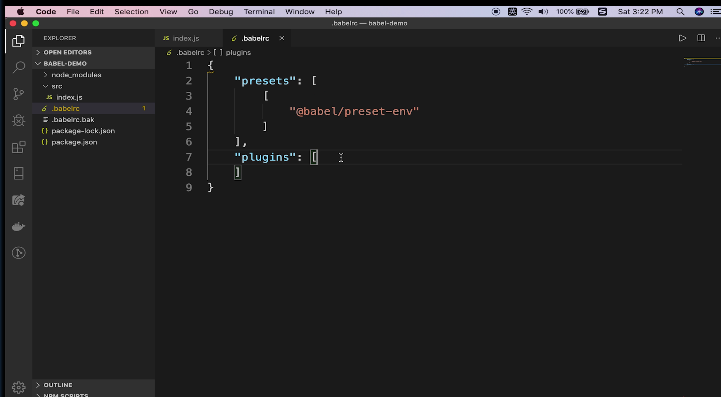Viewport: 721px width, 397px height.
Task: Open the .babelrc.bak file
Action: coord(73,120)
